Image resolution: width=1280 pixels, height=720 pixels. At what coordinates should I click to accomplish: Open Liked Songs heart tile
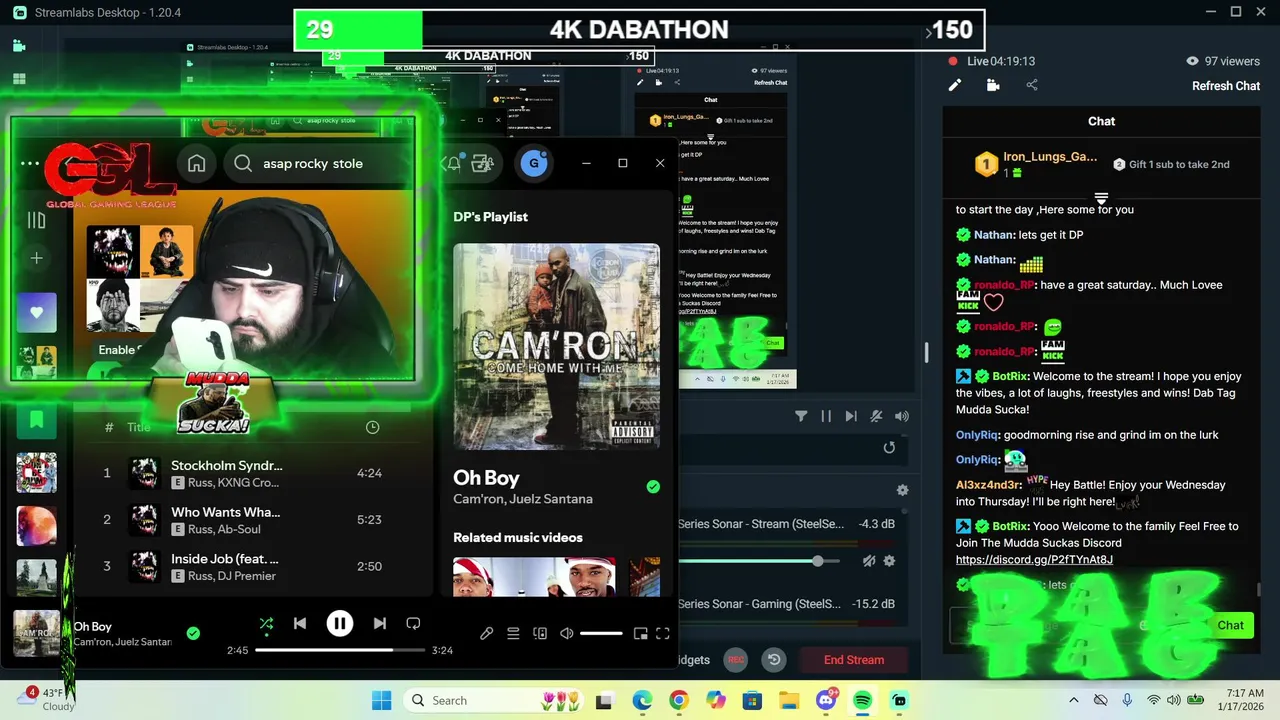pyautogui.click(x=36, y=312)
